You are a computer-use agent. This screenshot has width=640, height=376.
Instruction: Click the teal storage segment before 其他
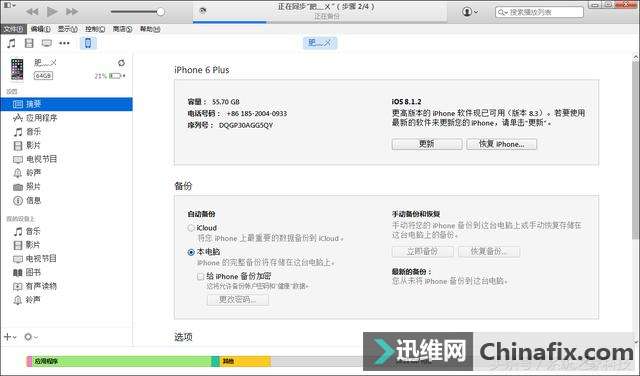point(216,361)
